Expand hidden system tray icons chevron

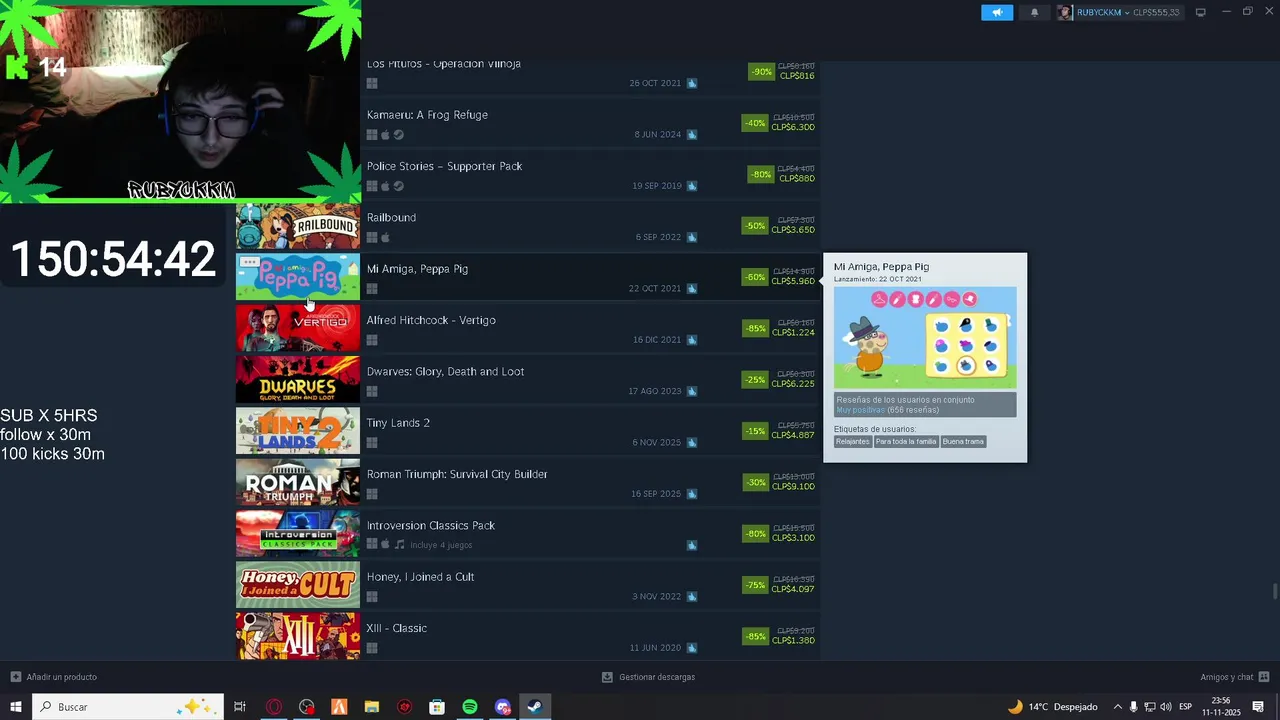point(1117,707)
